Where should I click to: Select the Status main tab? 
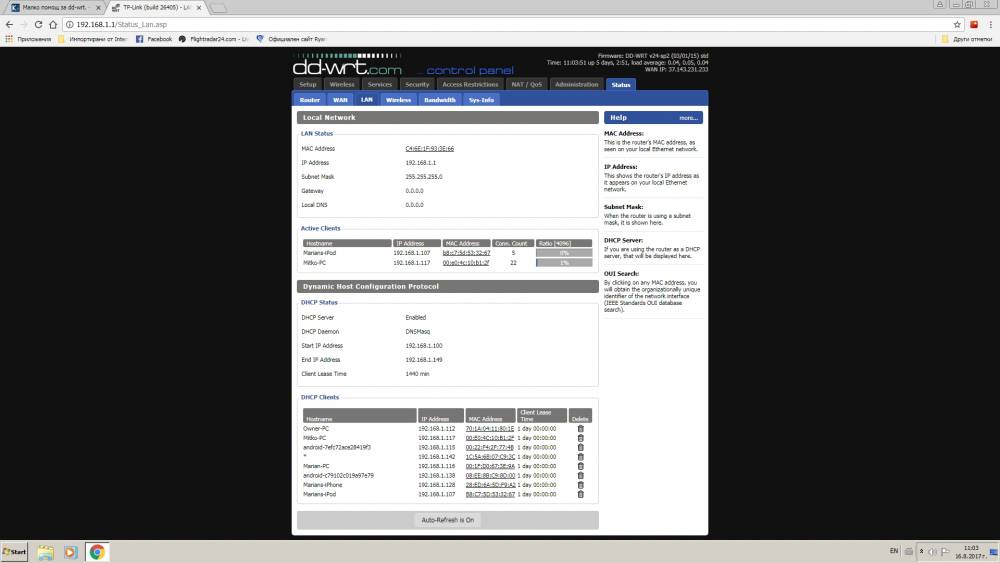[621, 84]
